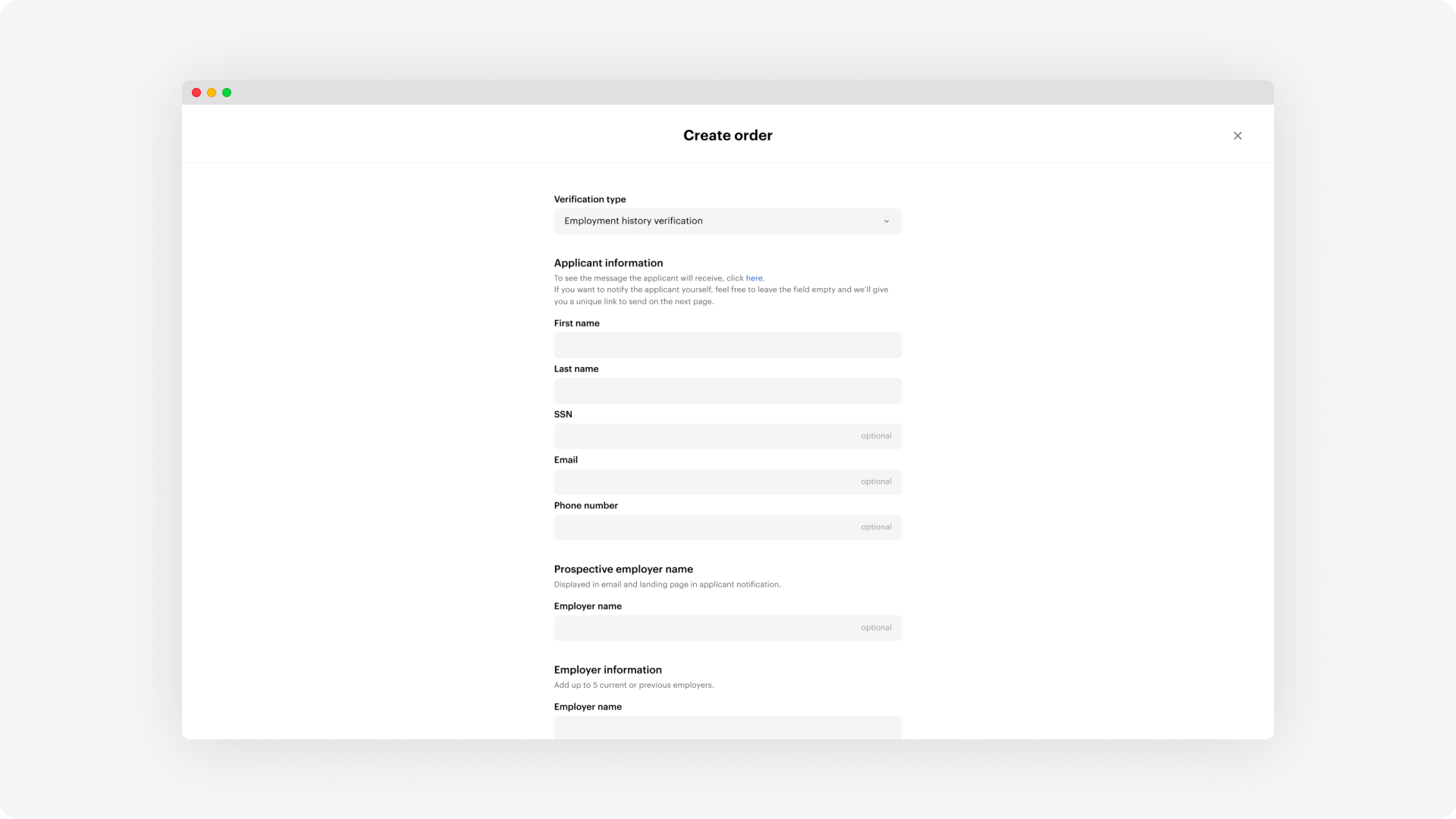The width and height of the screenshot is (1456, 819).
Task: Click the Prospective employer's Employer name field
Action: click(x=705, y=628)
